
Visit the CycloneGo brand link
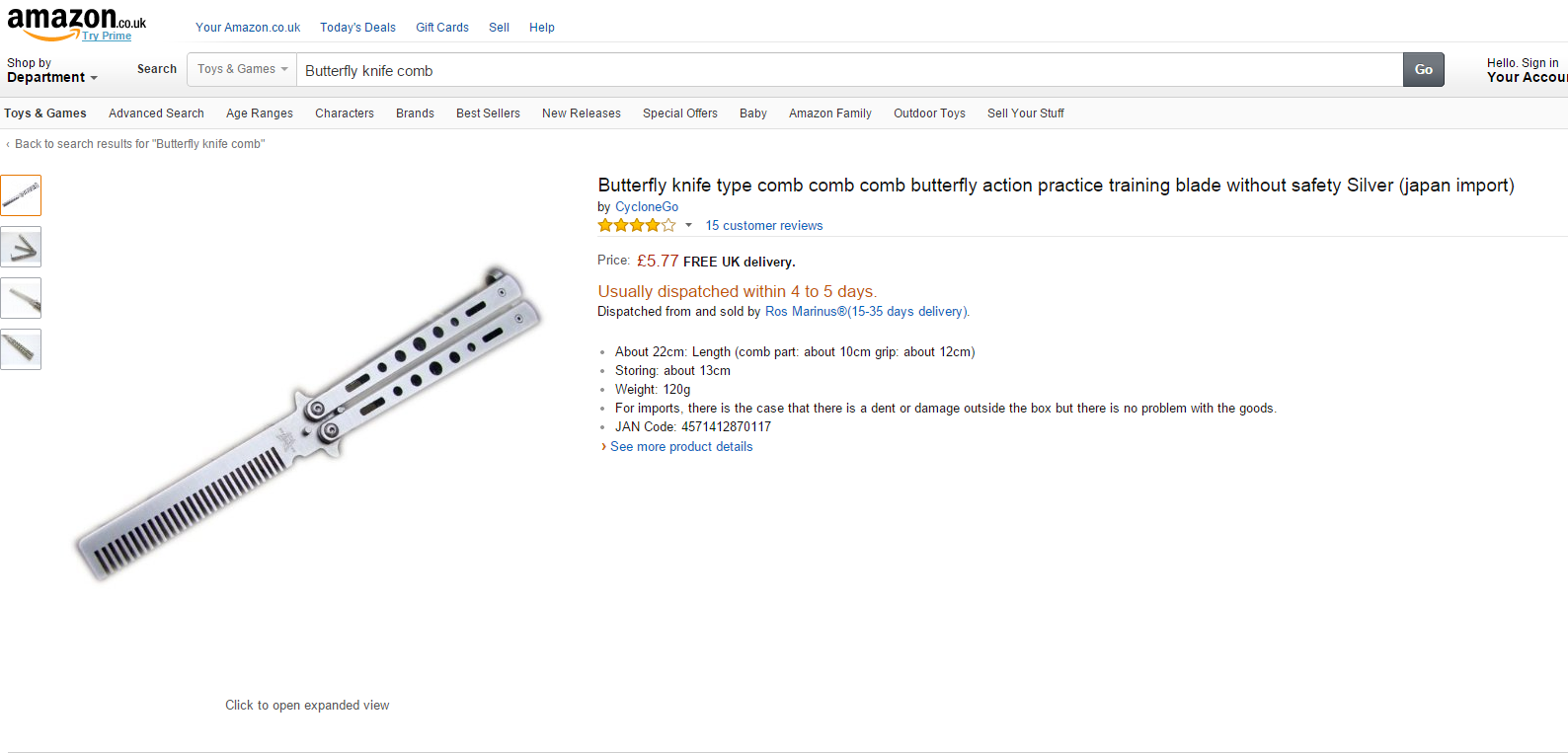[x=647, y=207]
